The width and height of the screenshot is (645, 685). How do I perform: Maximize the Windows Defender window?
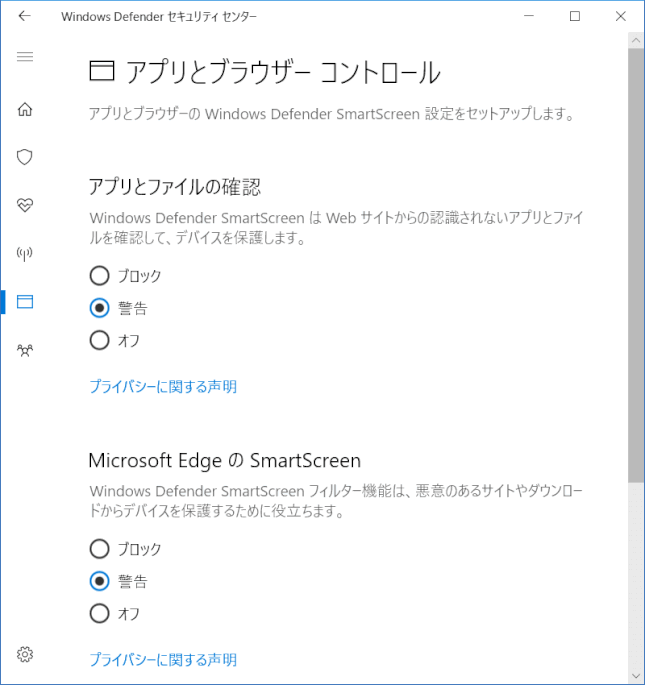coord(575,16)
